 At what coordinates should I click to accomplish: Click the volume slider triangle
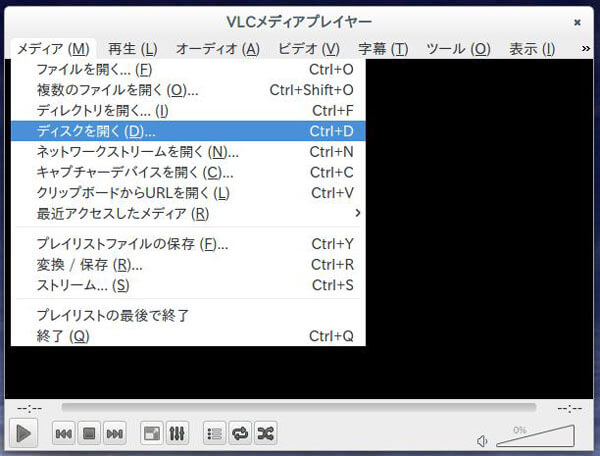point(536,436)
